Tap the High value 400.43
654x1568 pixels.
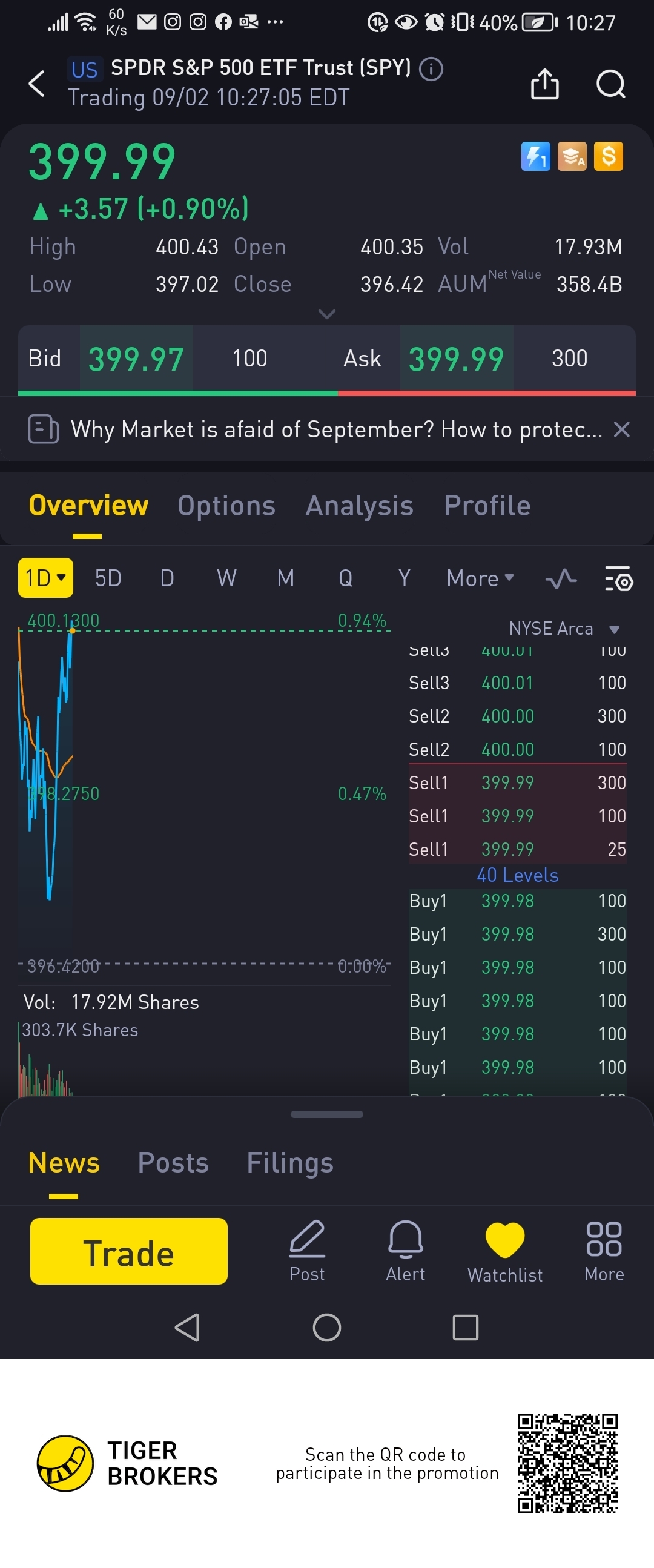pyautogui.click(x=187, y=246)
